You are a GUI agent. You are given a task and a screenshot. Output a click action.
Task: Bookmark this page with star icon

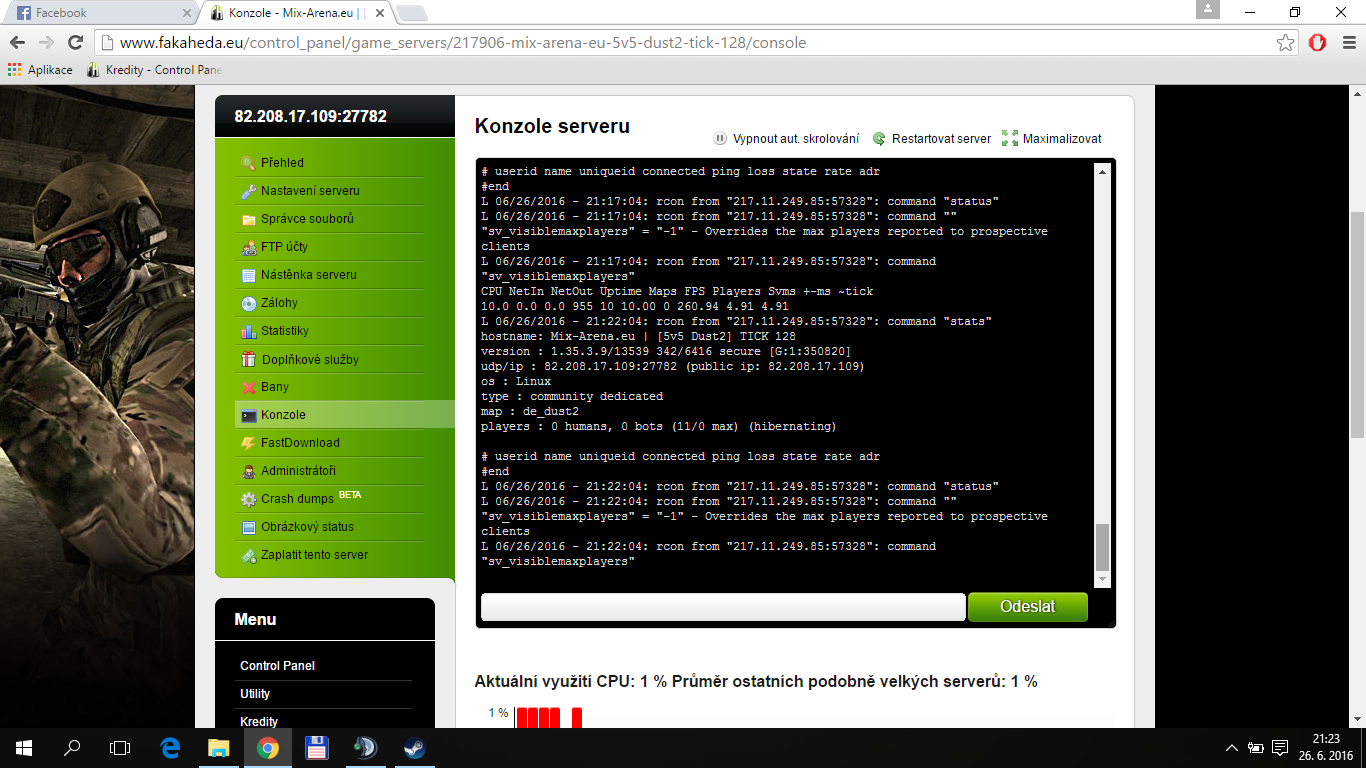(x=1285, y=43)
